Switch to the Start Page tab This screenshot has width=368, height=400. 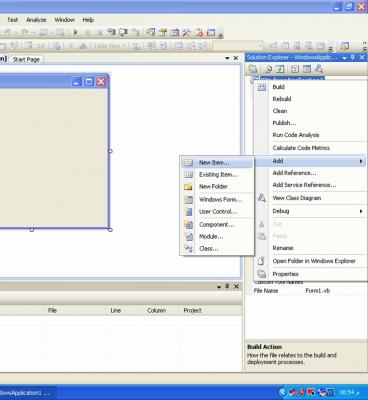[26, 59]
